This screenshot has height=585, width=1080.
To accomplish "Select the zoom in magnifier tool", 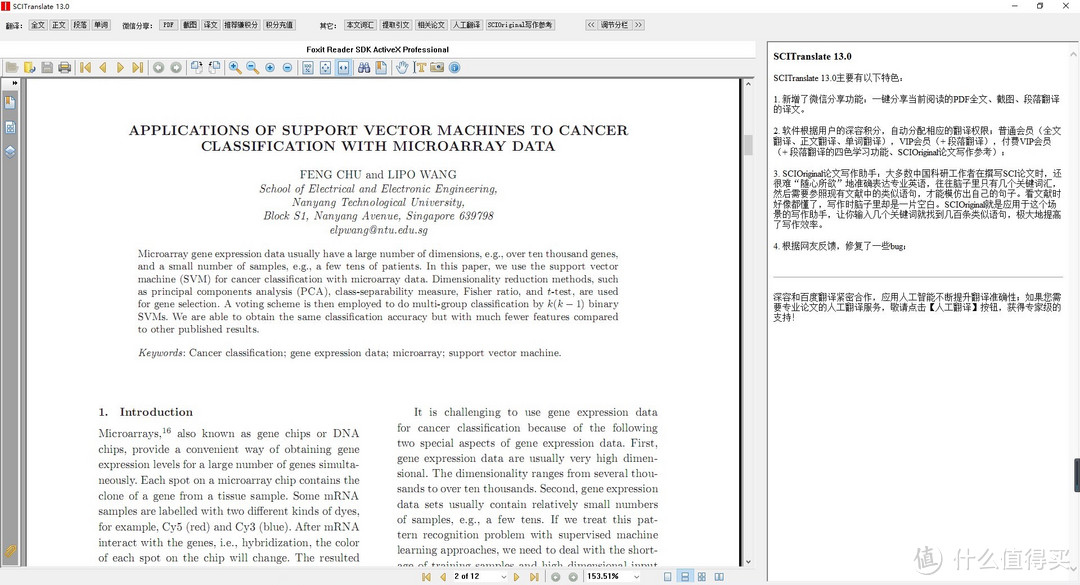I will coord(235,68).
